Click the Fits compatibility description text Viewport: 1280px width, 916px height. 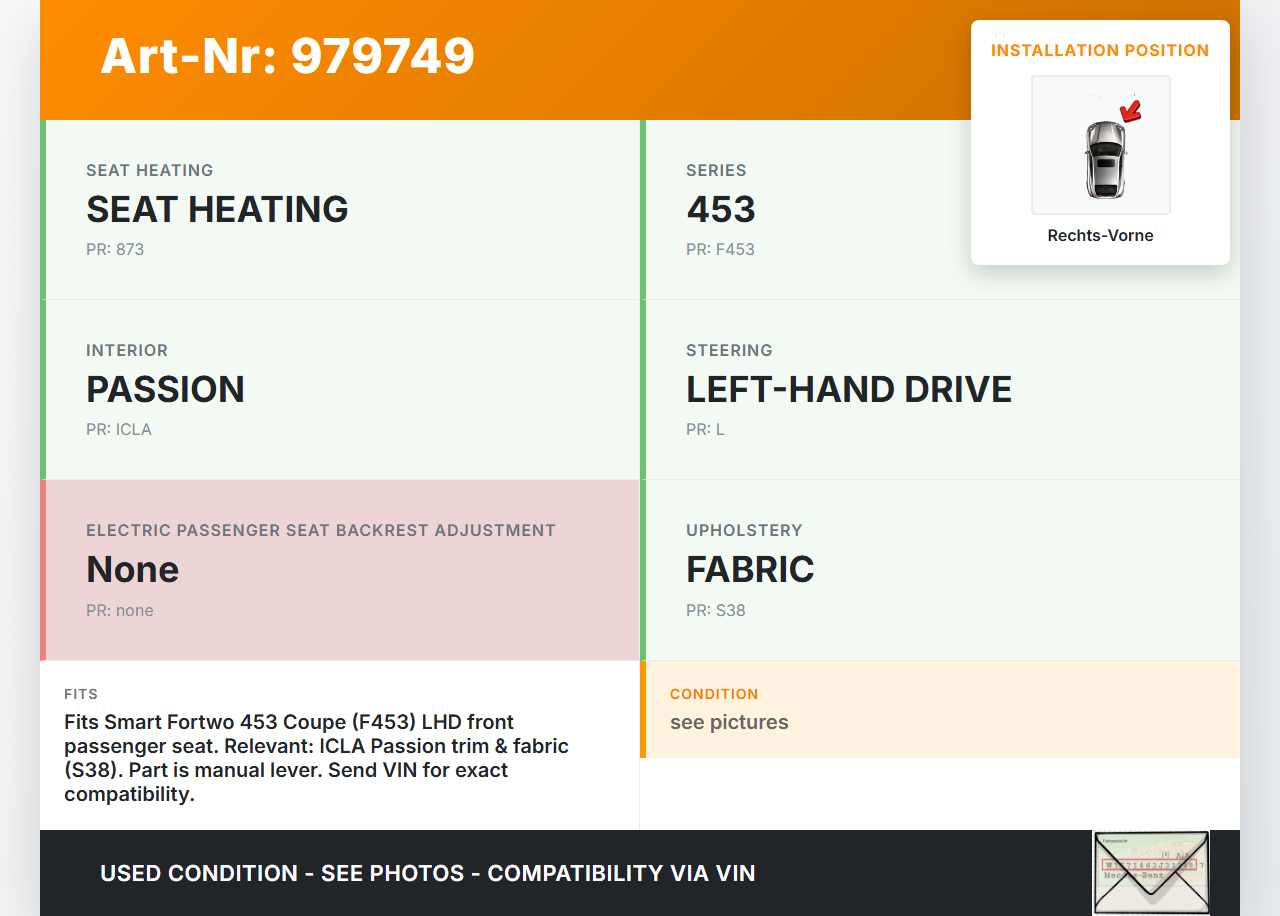click(x=316, y=758)
